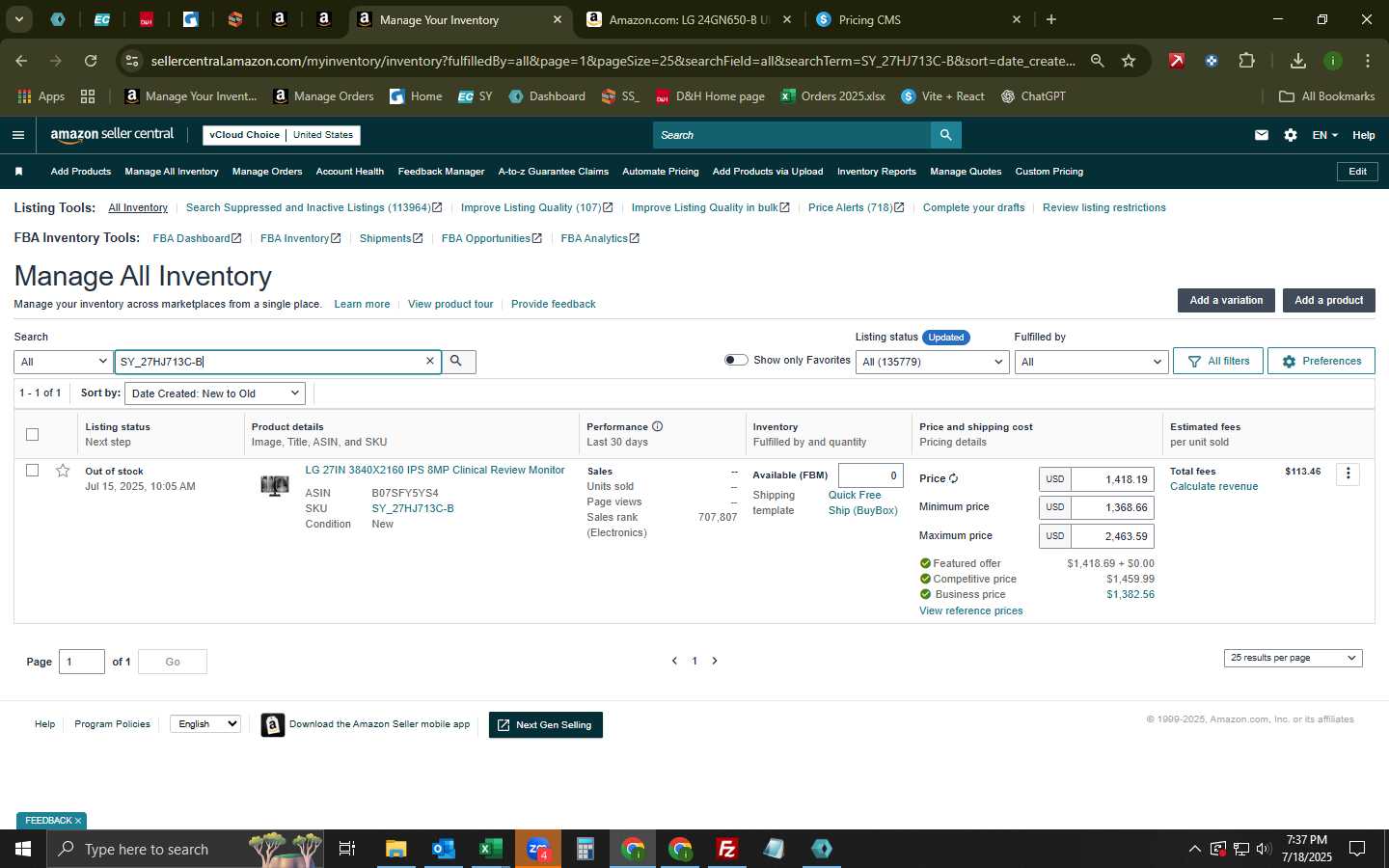Image resolution: width=1389 pixels, height=868 pixels.
Task: Open Automate Pricing in the nav bar
Action: coord(661,172)
